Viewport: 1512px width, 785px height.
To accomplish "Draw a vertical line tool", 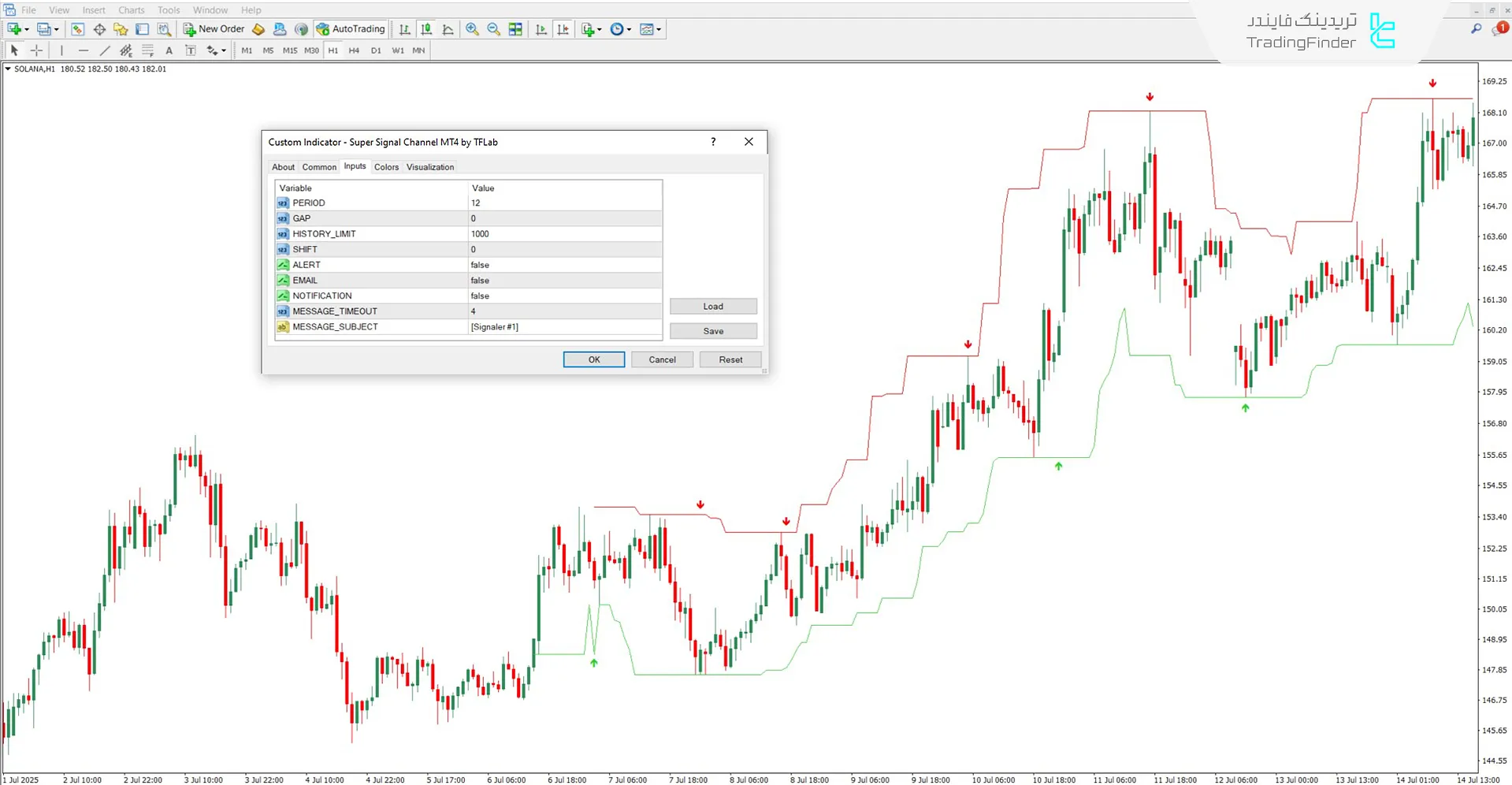I will (x=61, y=50).
